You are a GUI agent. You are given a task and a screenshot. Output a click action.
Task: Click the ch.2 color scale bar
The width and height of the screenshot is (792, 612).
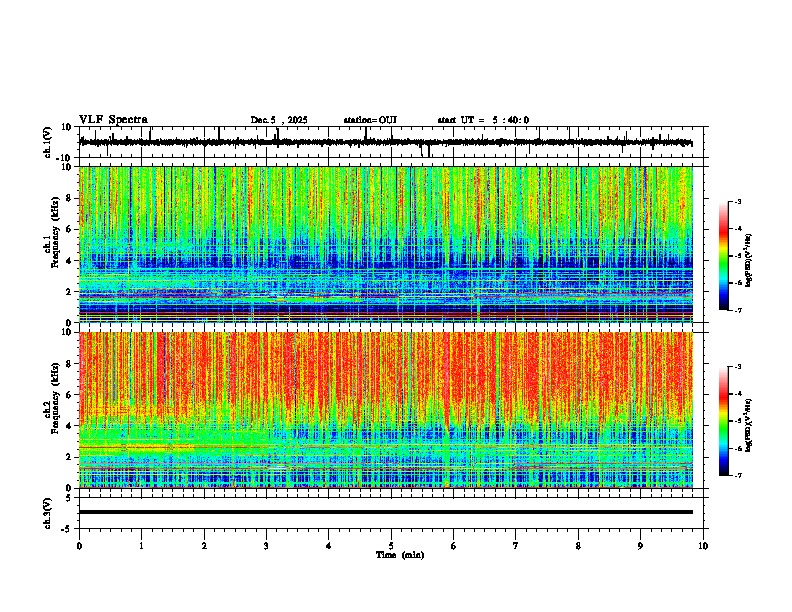coord(724,421)
